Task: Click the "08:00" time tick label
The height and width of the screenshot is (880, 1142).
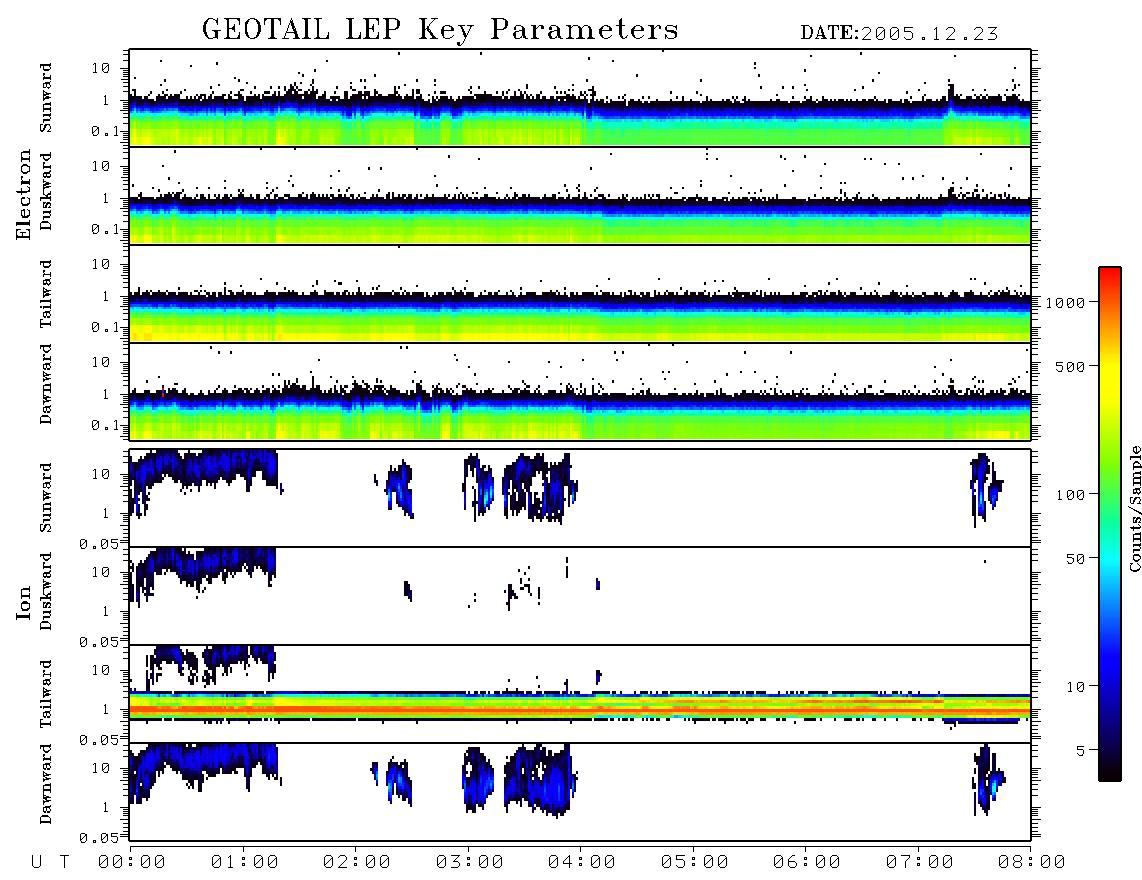Action: 1032,862
